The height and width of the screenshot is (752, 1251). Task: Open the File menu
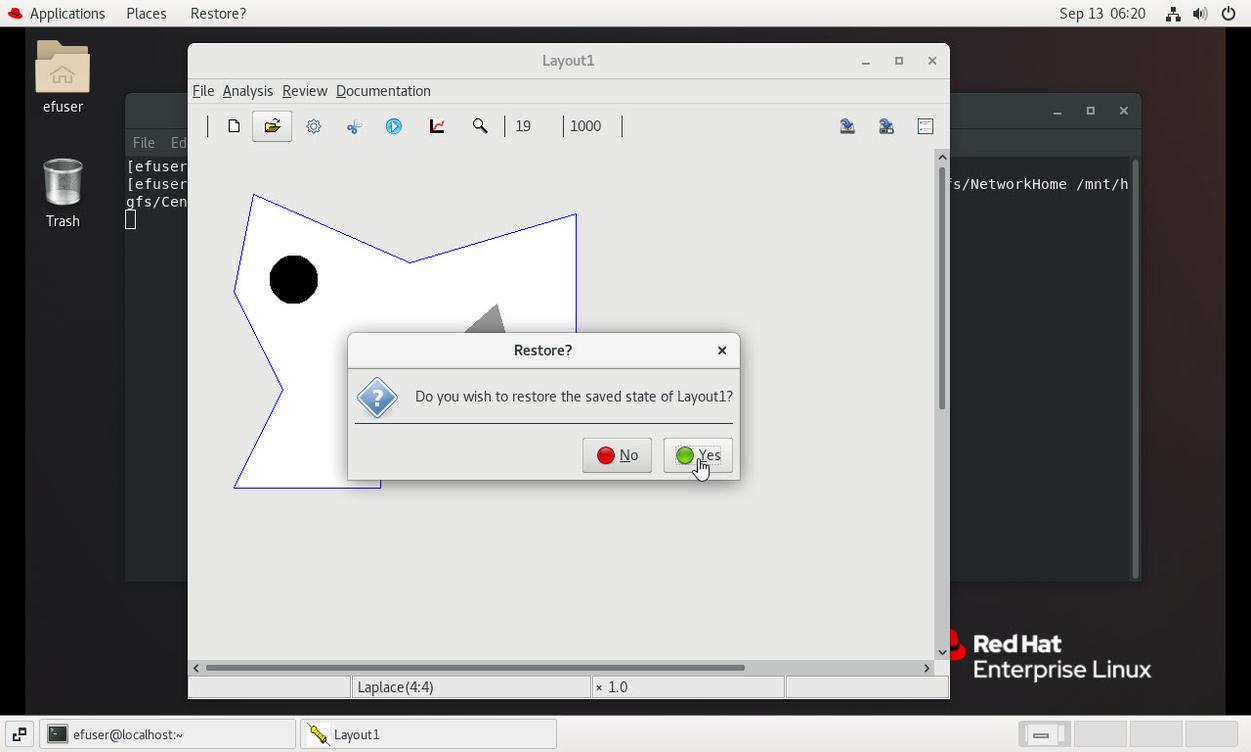pos(203,91)
